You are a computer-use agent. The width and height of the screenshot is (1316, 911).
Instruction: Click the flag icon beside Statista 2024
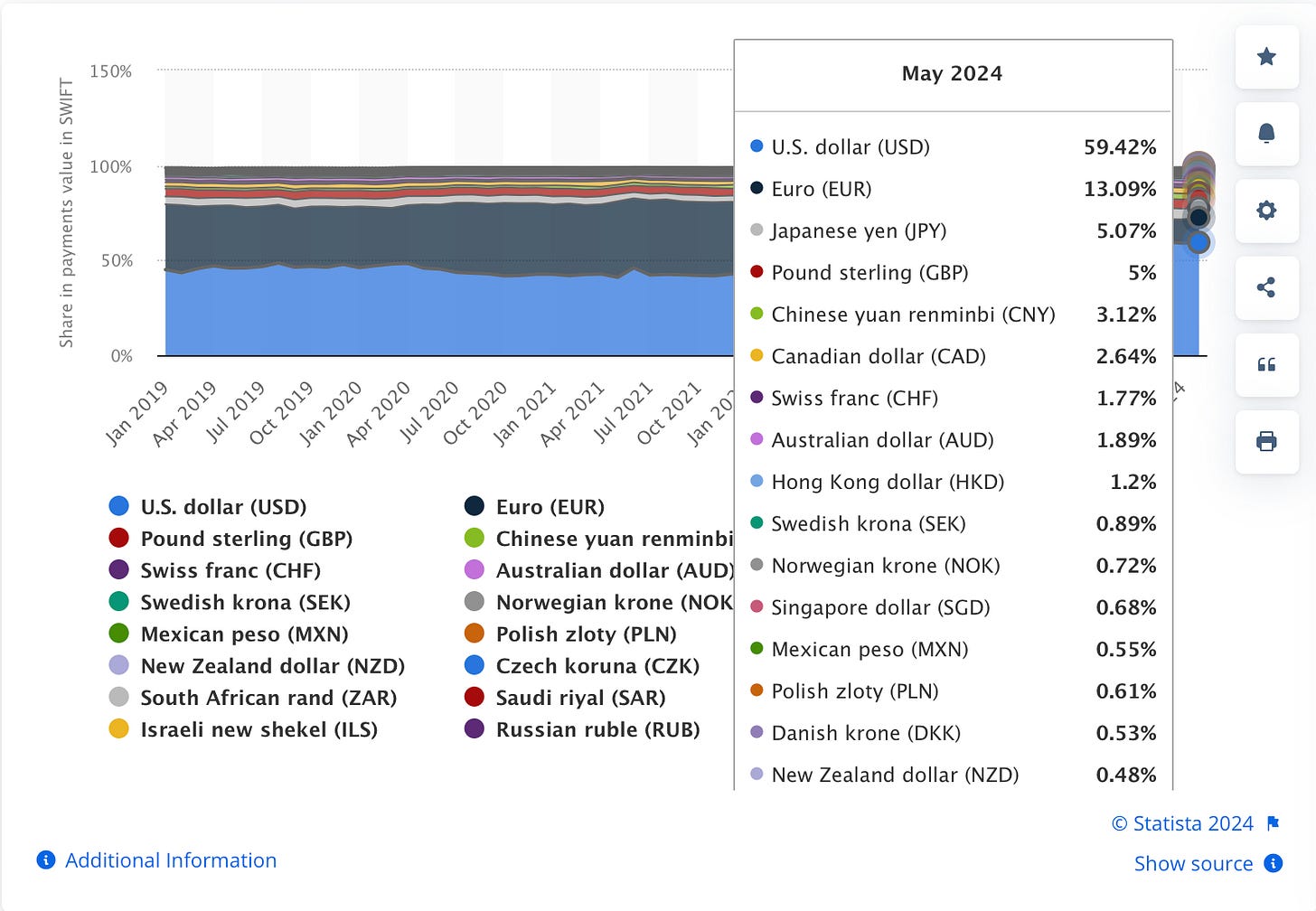1274,823
